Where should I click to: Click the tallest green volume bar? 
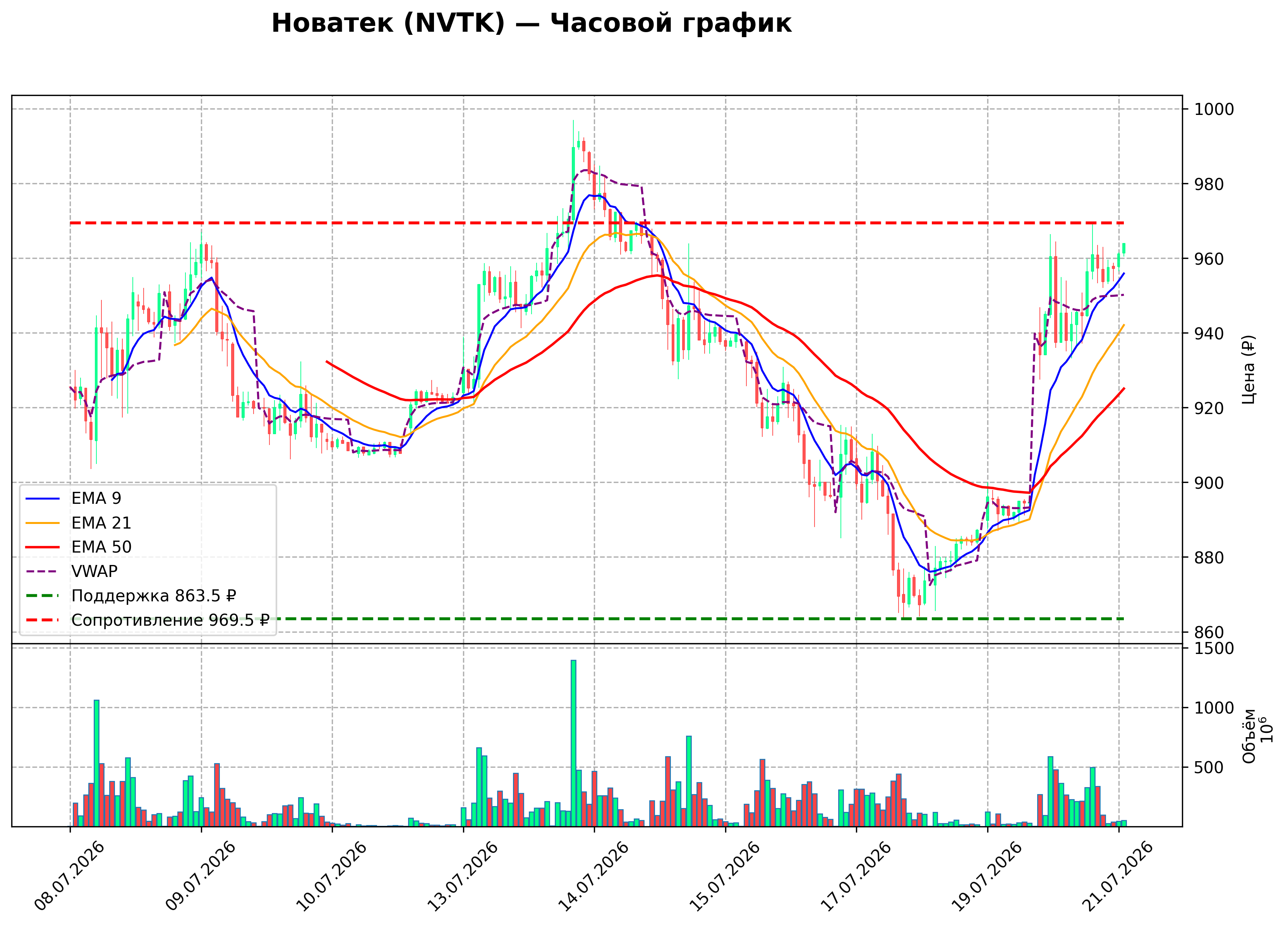(574, 743)
